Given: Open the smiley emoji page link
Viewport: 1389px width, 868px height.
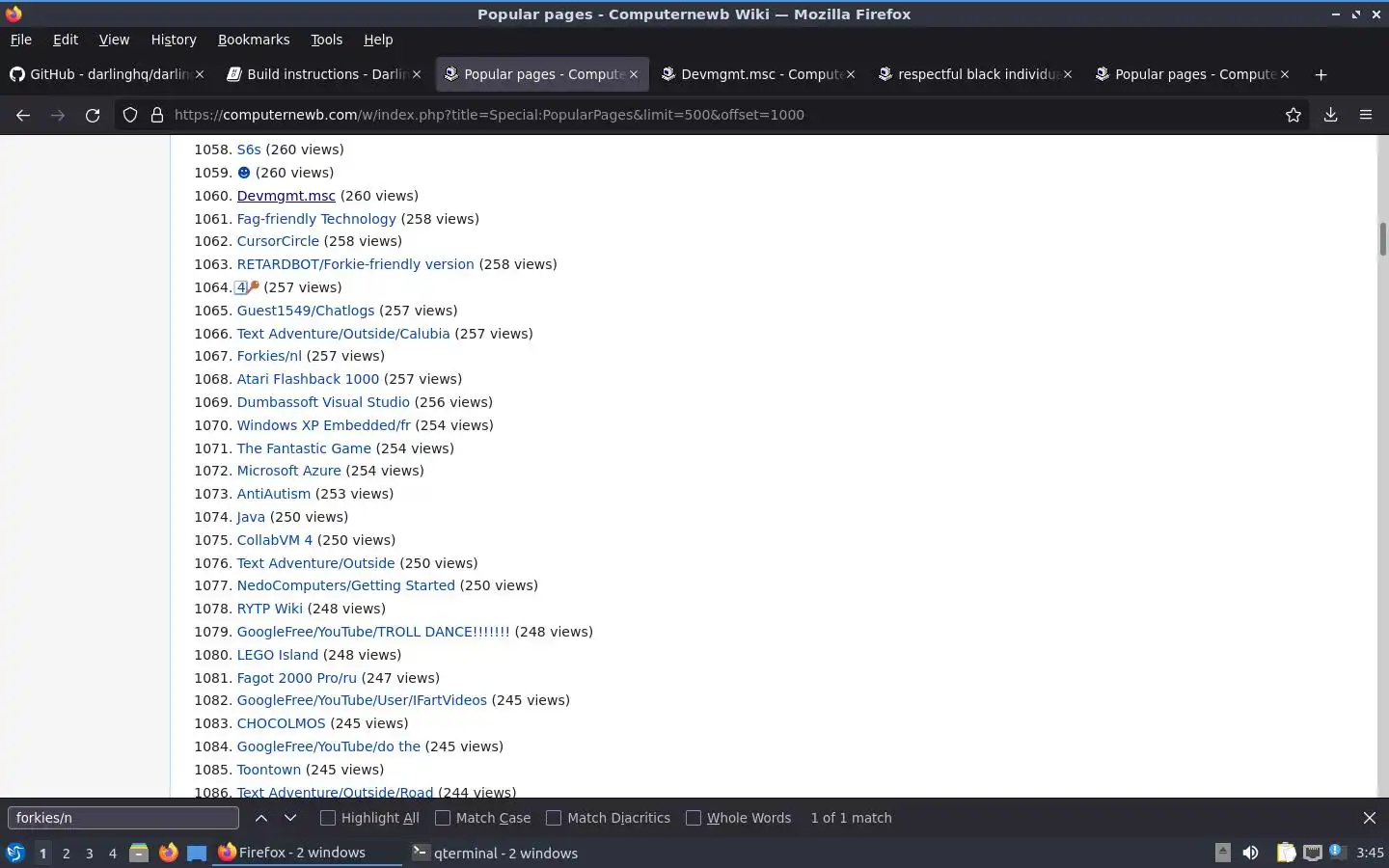Looking at the screenshot, I should point(244,173).
